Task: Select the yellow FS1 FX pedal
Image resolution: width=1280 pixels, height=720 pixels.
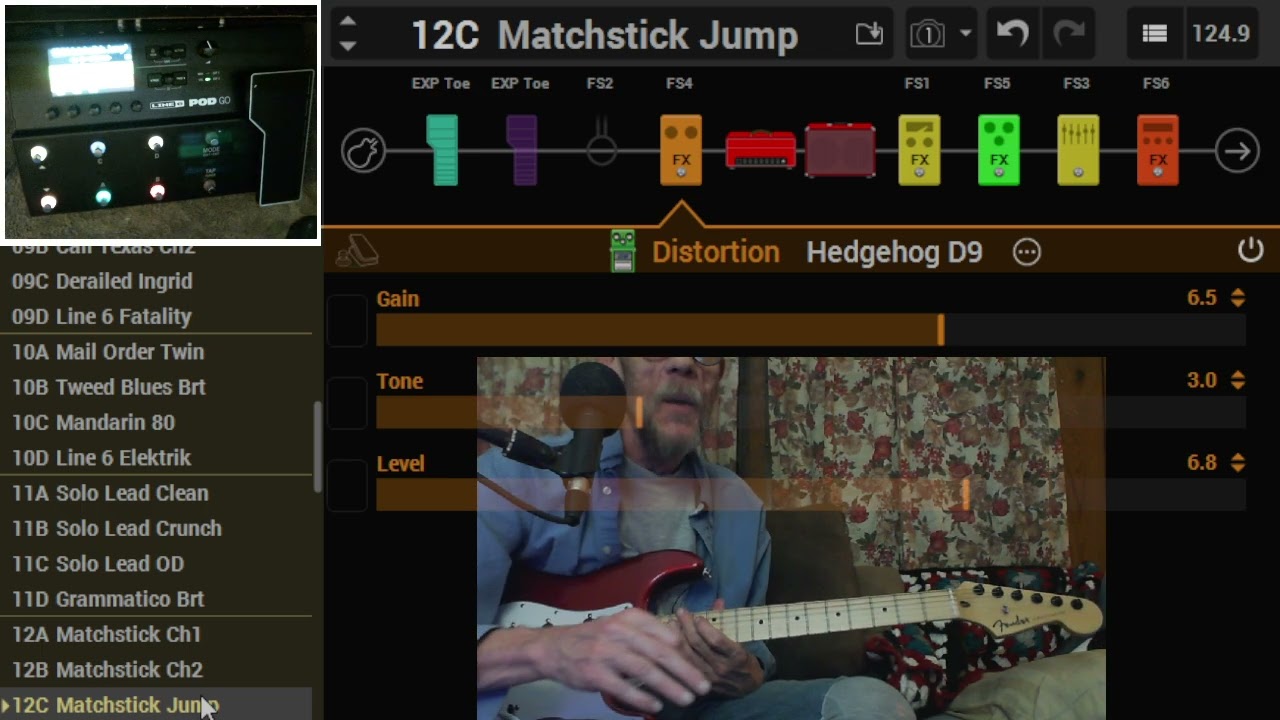Action: point(918,150)
